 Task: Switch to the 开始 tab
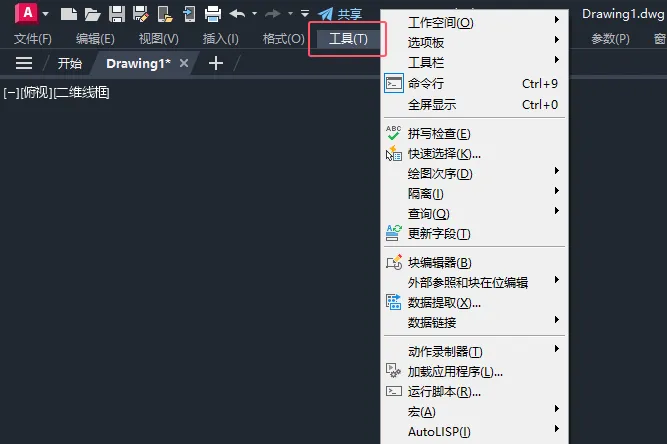tap(70, 63)
